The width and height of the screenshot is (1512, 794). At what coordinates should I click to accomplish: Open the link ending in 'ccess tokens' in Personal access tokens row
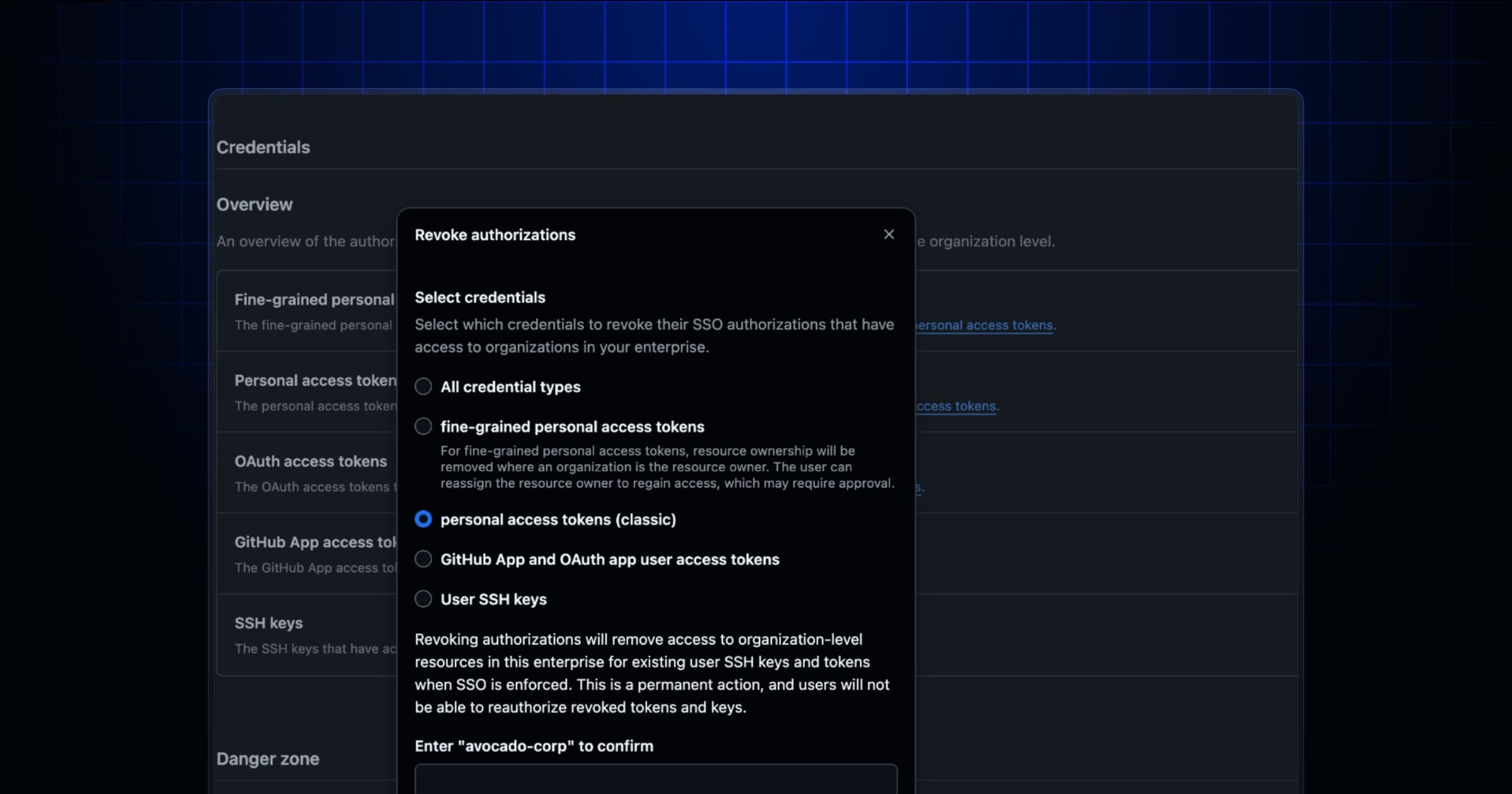pos(956,406)
